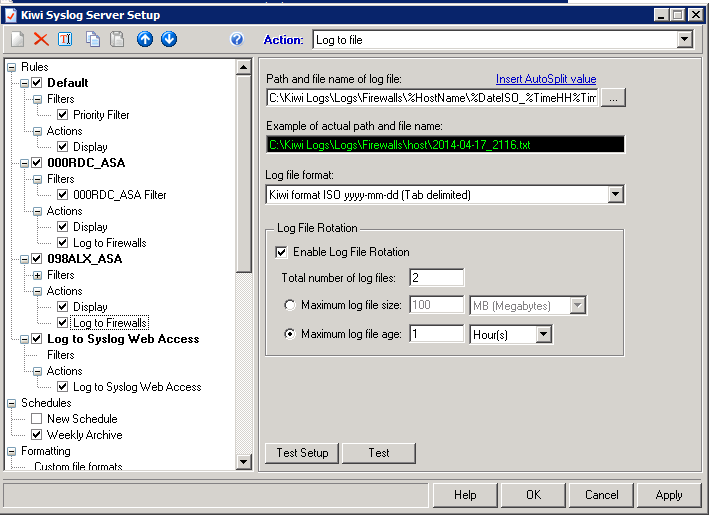The height and width of the screenshot is (515, 709).
Task: Toggle the Priority Filter checkbox
Action: tap(62, 115)
